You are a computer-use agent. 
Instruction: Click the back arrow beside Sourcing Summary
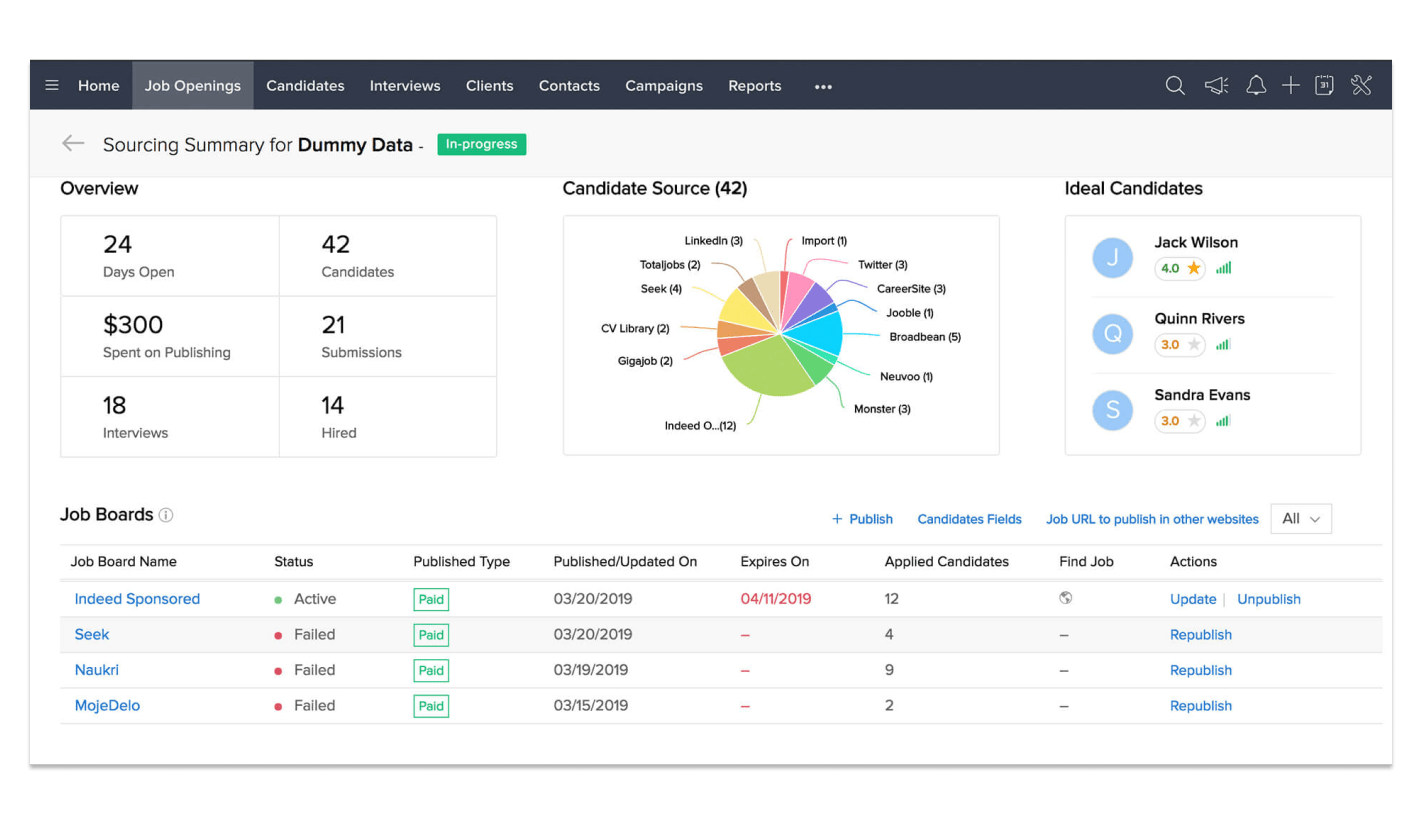pyautogui.click(x=73, y=144)
